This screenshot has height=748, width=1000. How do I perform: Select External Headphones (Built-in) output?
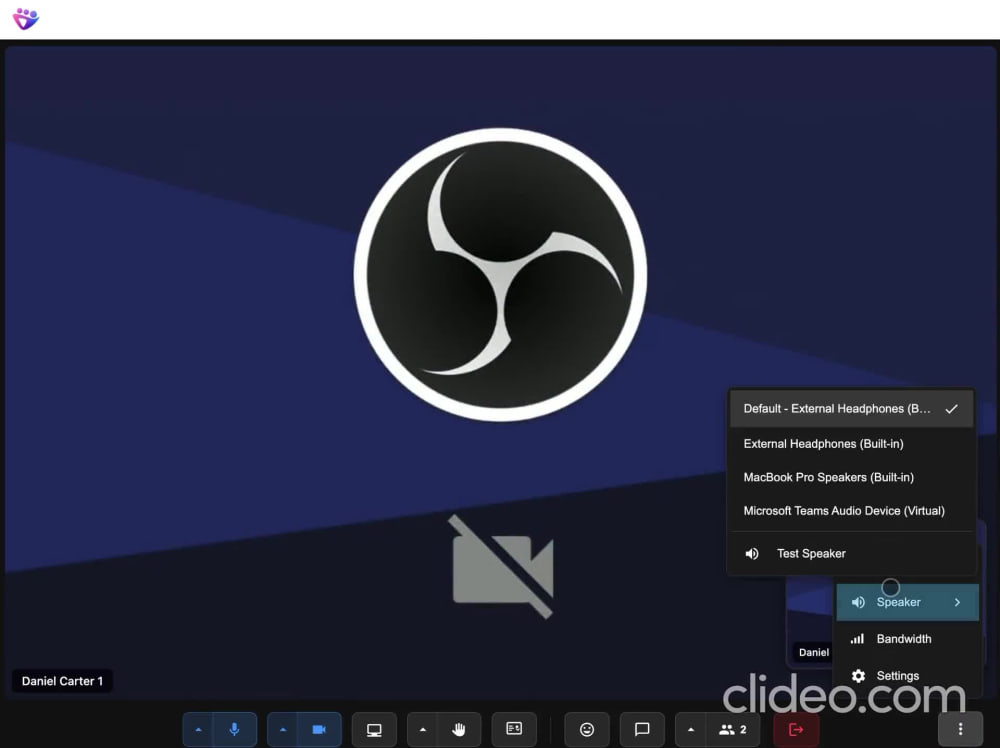tap(851, 444)
